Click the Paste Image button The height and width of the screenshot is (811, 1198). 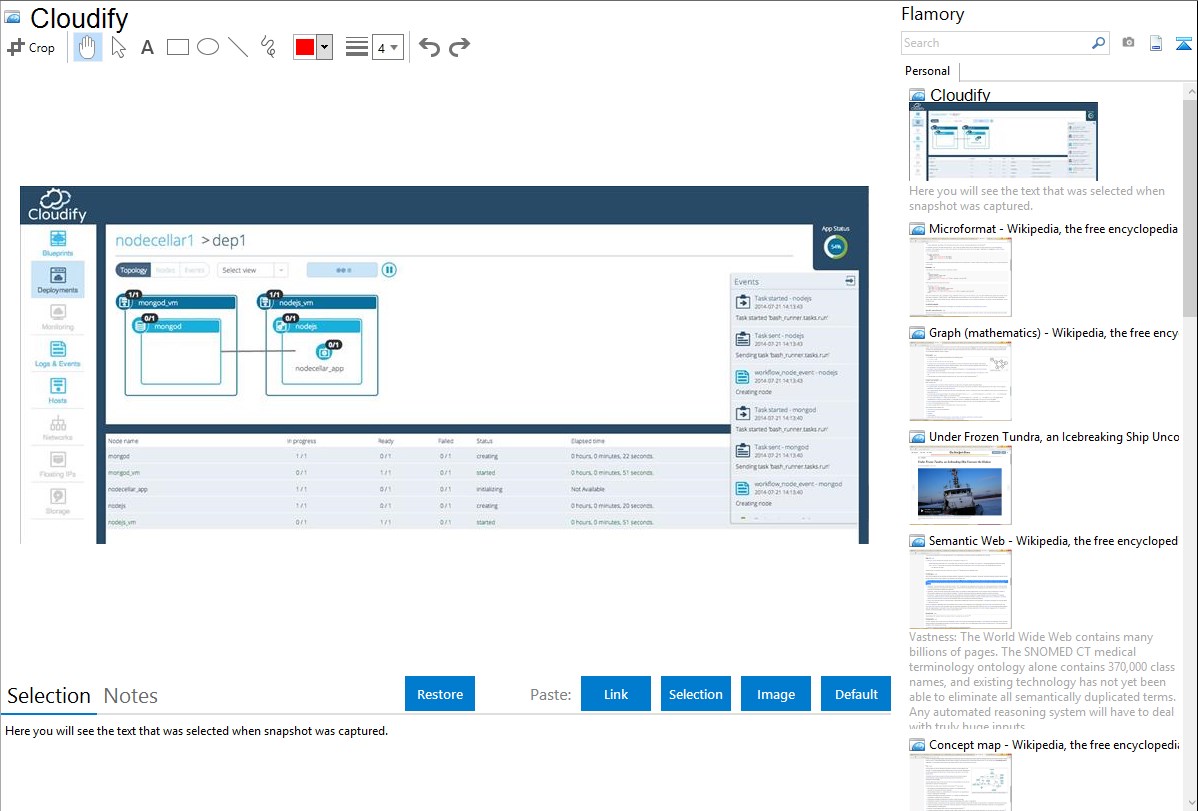(x=776, y=694)
